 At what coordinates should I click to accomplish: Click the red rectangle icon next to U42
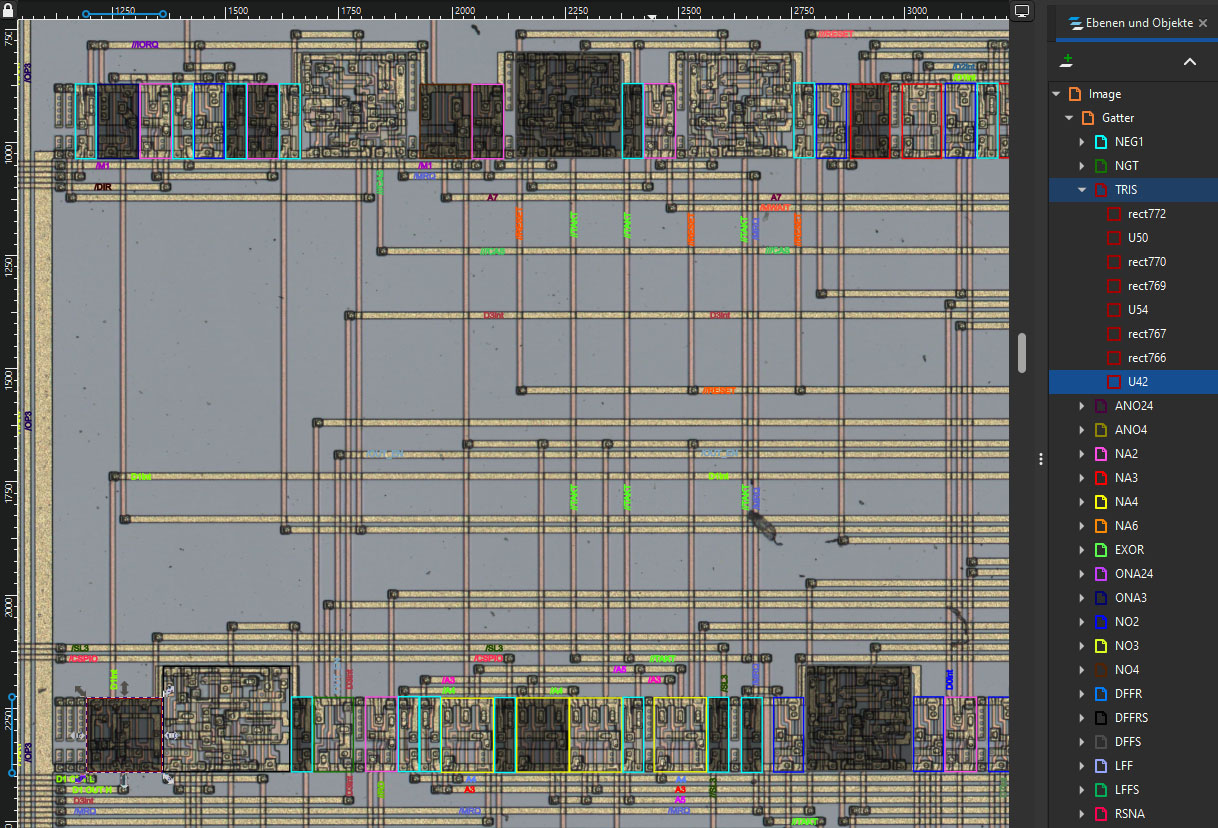[x=1113, y=381]
